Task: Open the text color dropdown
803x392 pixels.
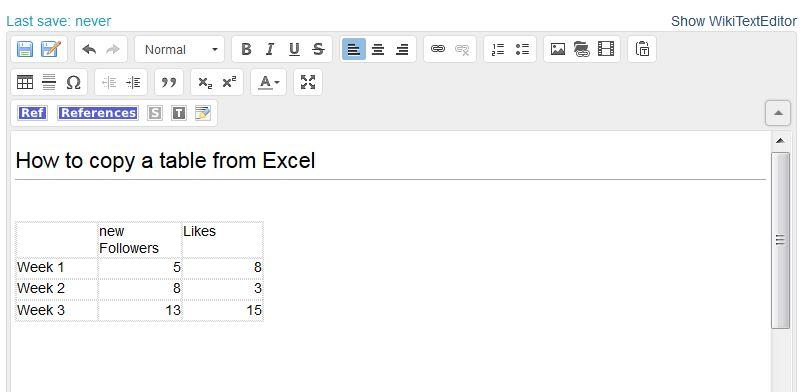Action: point(268,82)
